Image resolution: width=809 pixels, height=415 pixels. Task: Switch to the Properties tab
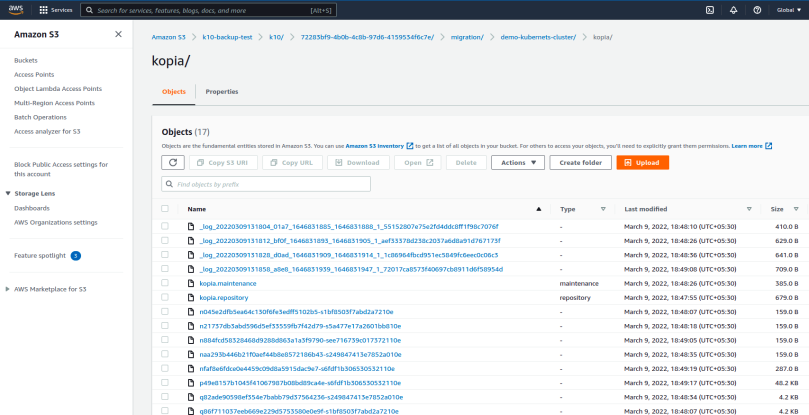click(222, 92)
